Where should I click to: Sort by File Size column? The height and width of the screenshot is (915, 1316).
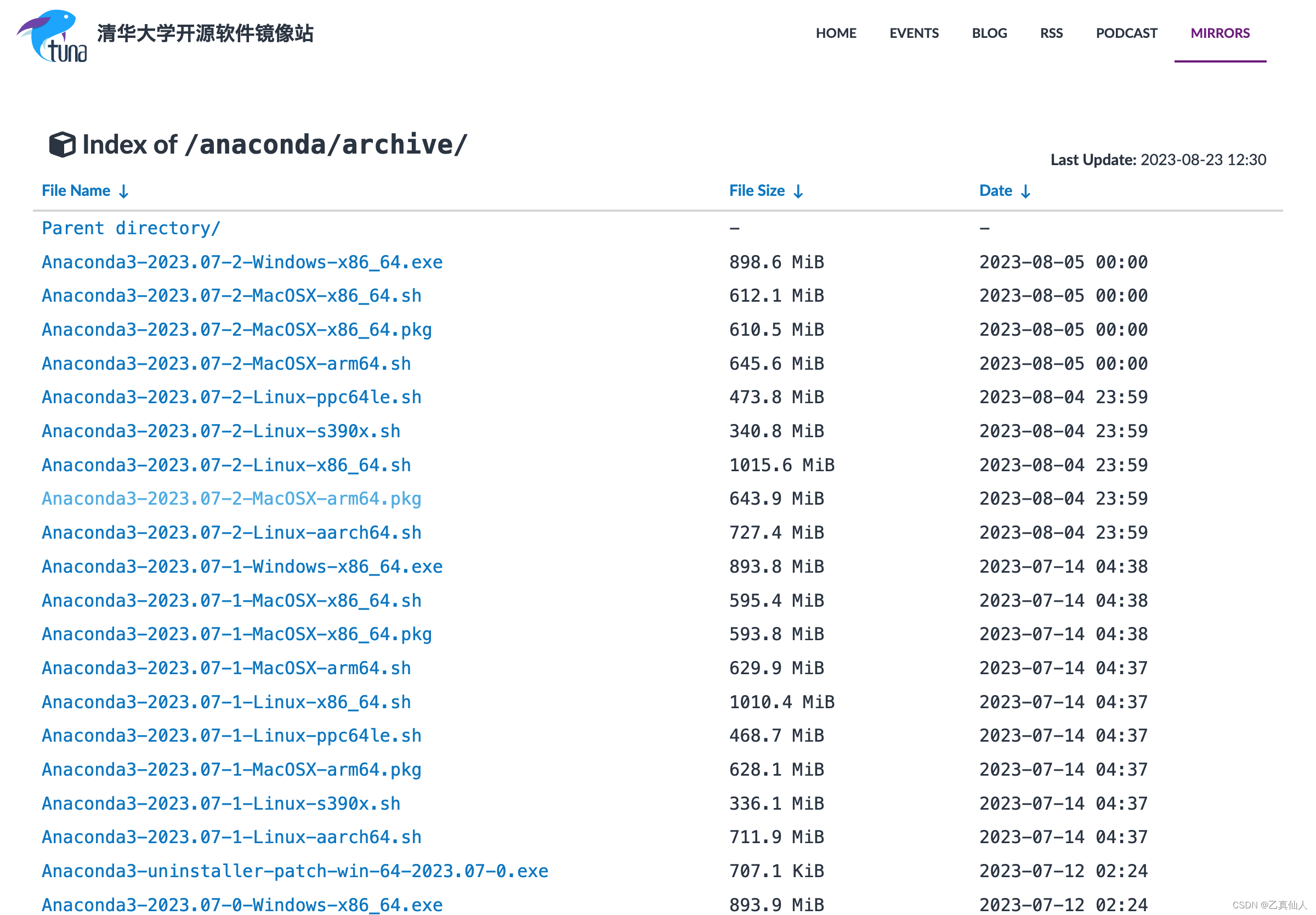click(x=765, y=191)
